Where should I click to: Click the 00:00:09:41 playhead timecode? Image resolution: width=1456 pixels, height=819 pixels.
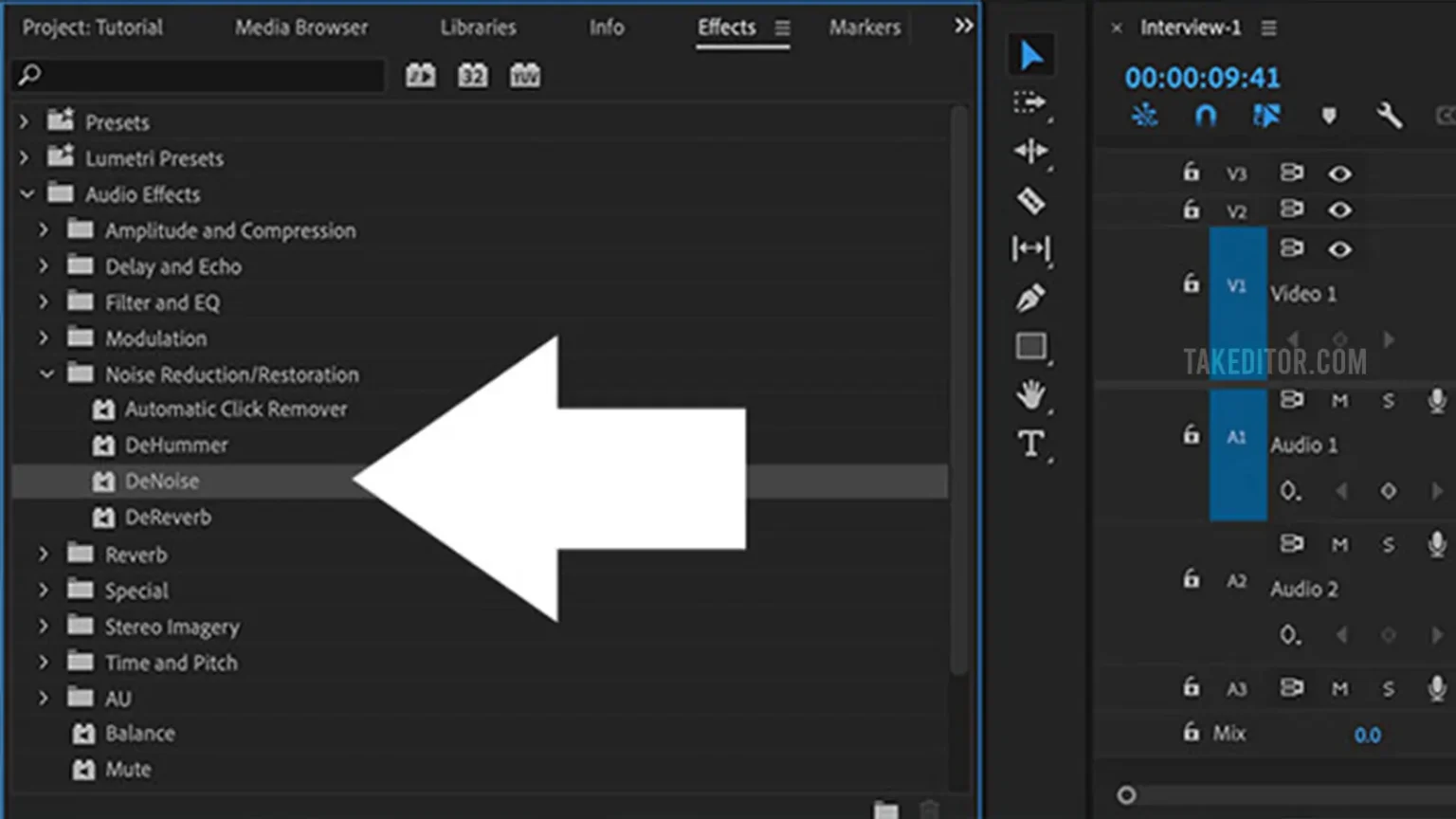[1202, 78]
